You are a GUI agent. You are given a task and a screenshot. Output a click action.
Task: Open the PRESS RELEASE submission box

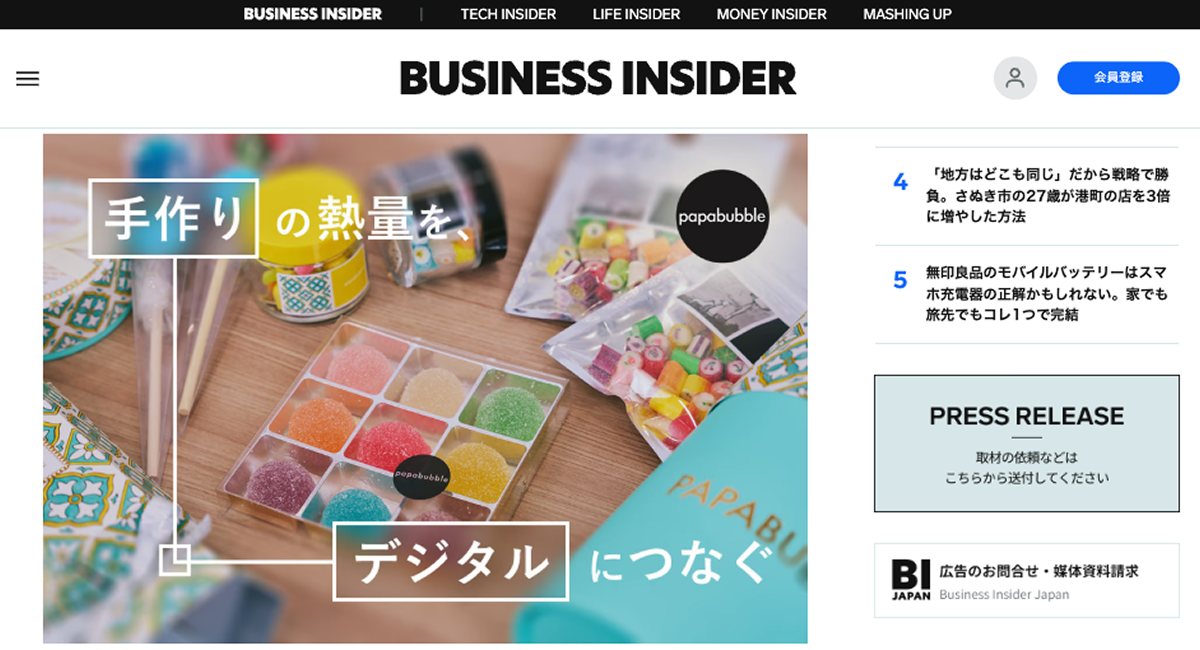point(1027,444)
